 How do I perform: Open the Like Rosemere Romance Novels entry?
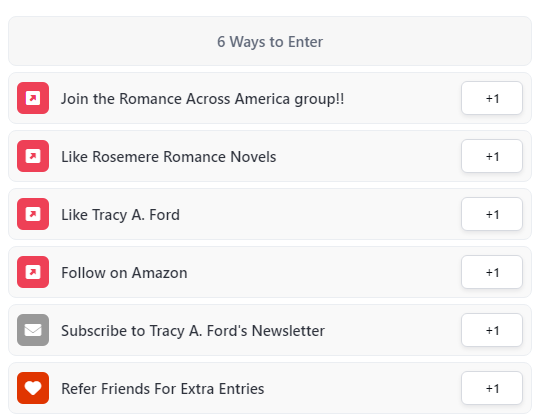tap(168, 157)
